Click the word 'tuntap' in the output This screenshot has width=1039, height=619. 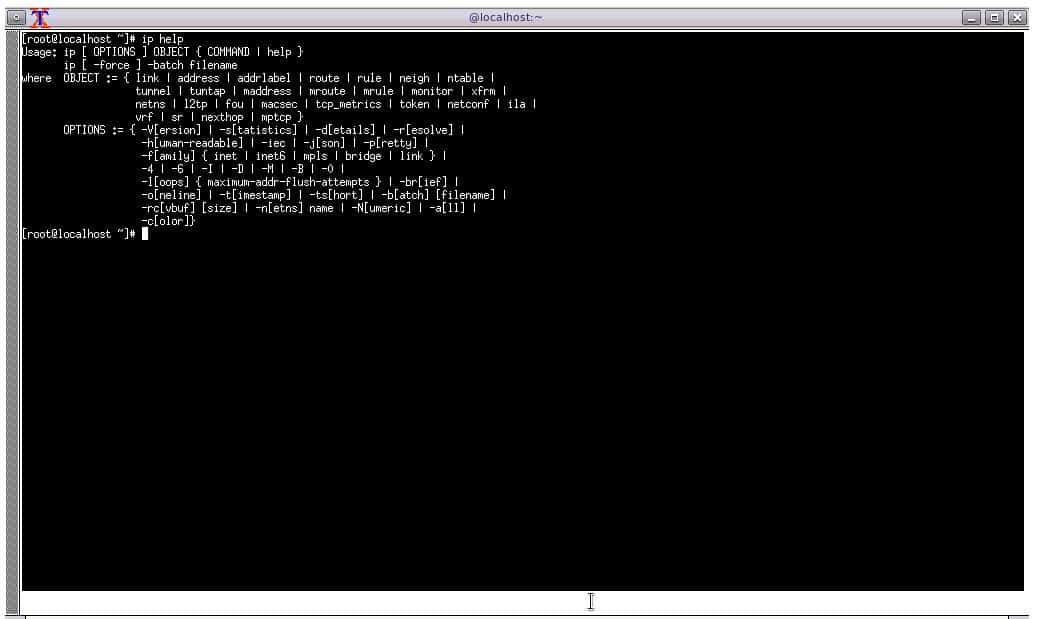pos(207,91)
